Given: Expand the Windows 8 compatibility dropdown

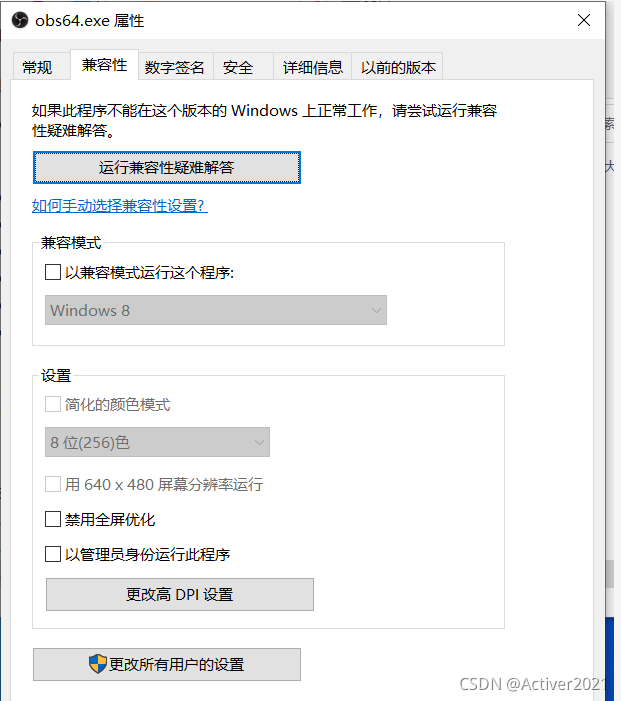Looking at the screenshot, I should pos(215,310).
